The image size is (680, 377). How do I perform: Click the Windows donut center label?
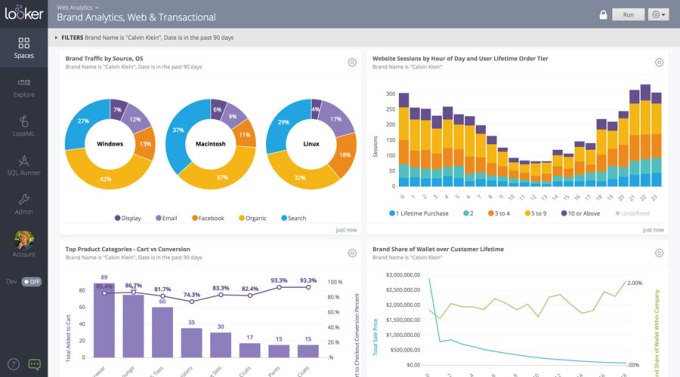coord(110,144)
